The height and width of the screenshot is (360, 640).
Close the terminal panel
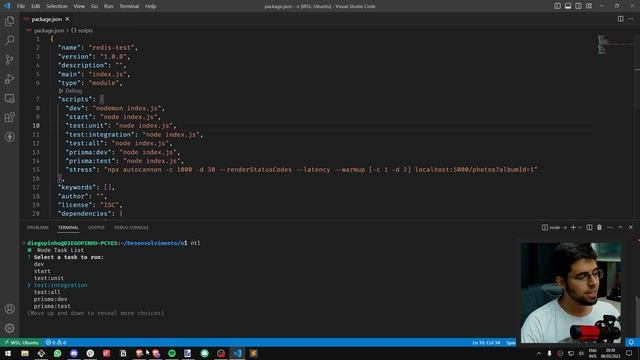(631, 227)
